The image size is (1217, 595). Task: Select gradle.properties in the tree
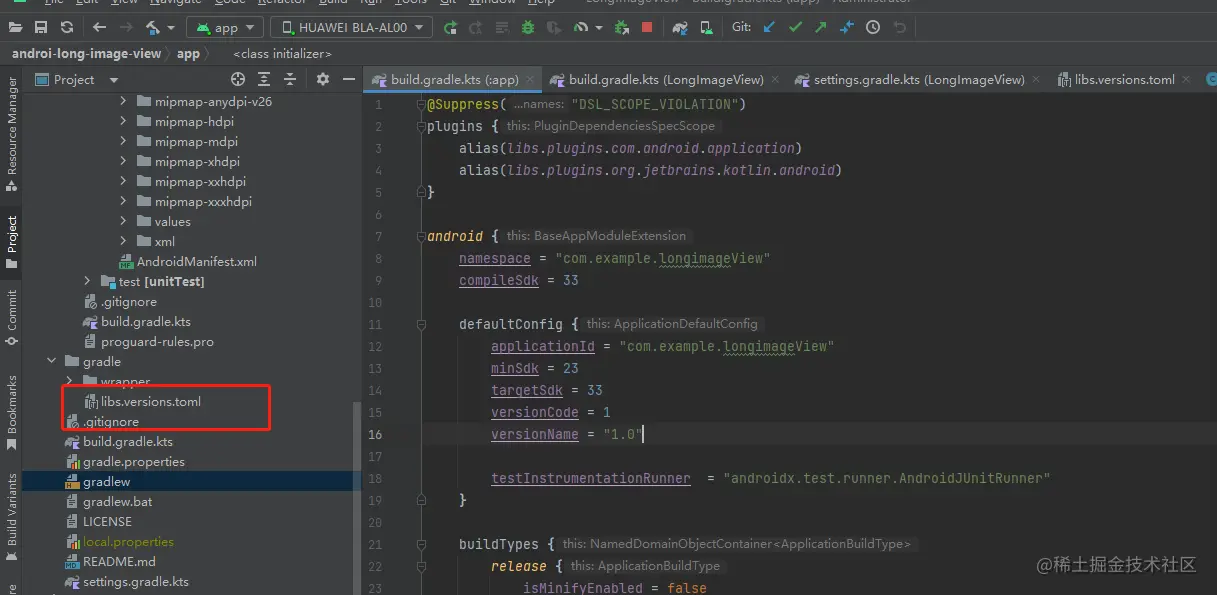tap(125, 461)
